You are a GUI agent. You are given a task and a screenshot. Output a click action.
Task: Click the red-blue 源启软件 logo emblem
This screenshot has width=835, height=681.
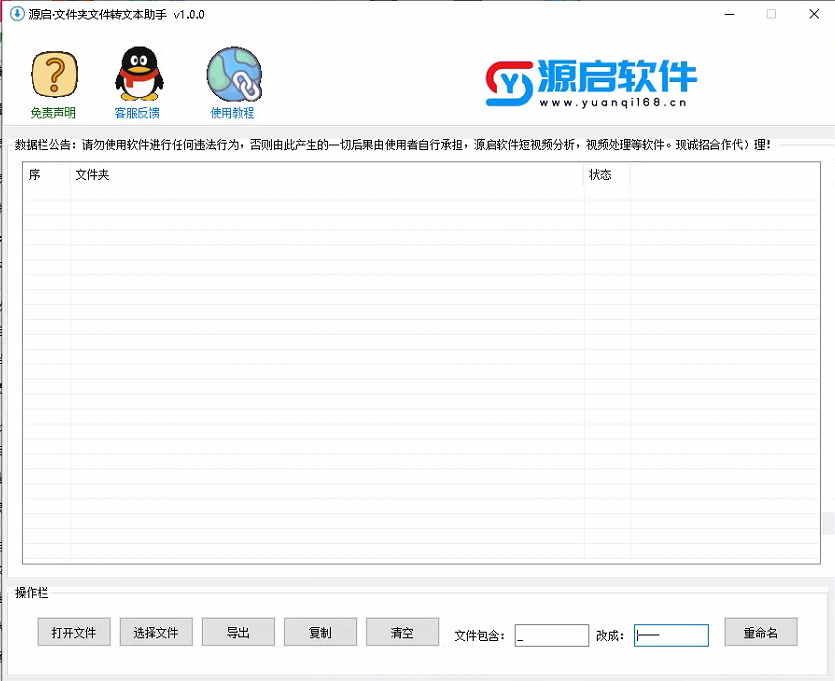point(510,83)
